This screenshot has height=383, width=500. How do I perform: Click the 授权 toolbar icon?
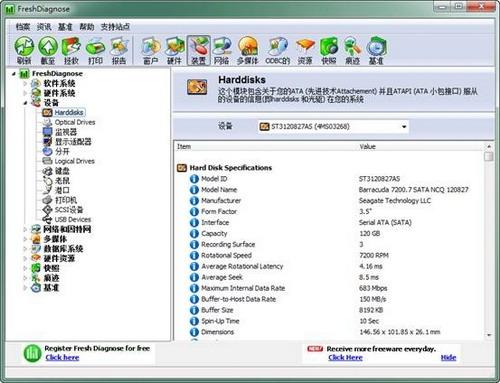point(71,50)
